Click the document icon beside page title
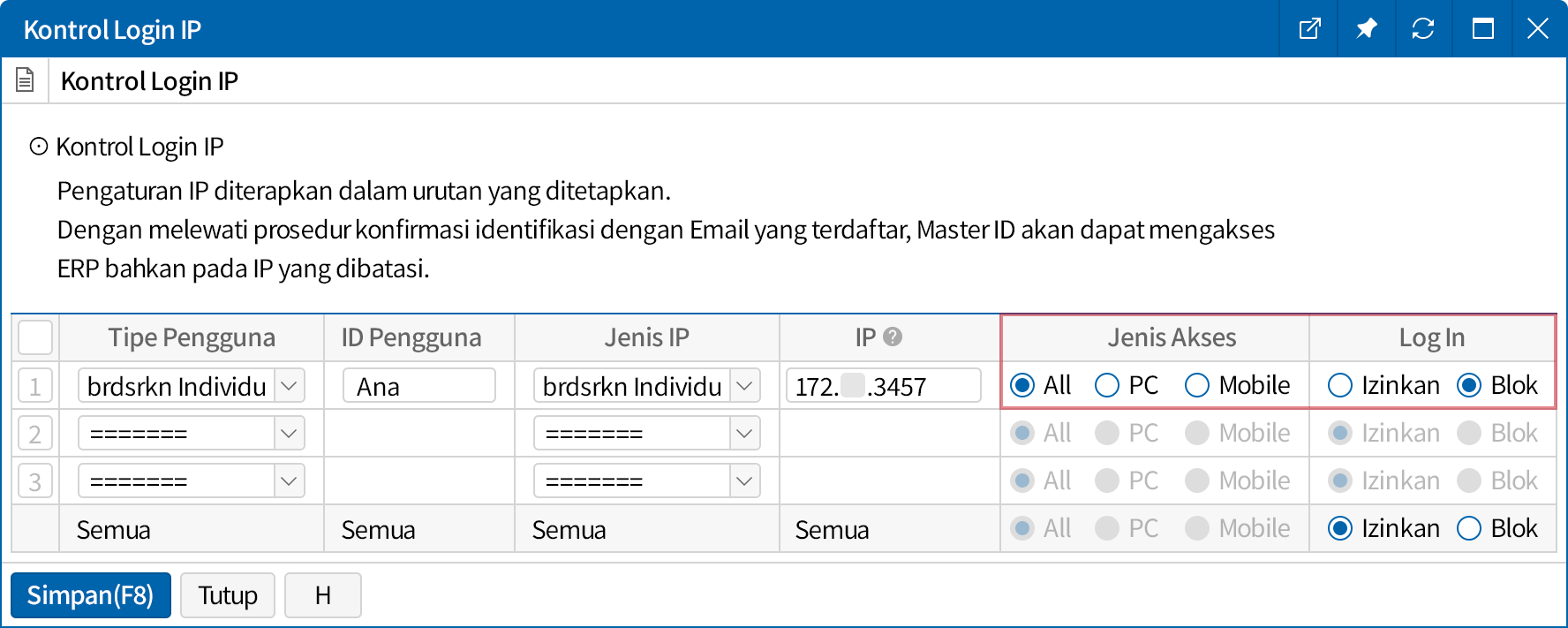This screenshot has width=1568, height=628. coord(26,80)
